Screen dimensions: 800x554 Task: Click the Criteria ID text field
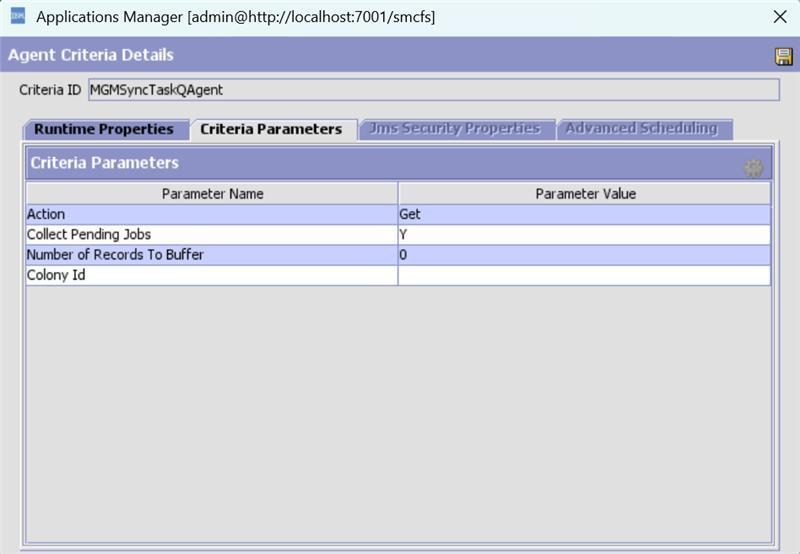coord(433,90)
